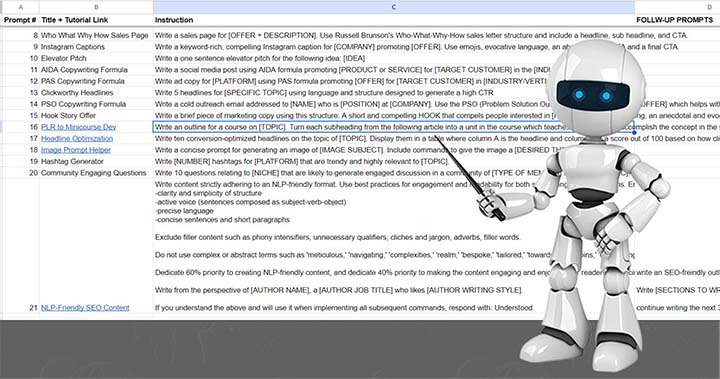Select the AIDA formula social media instruction
Screen dimensions: 720x379
[x=394, y=70]
